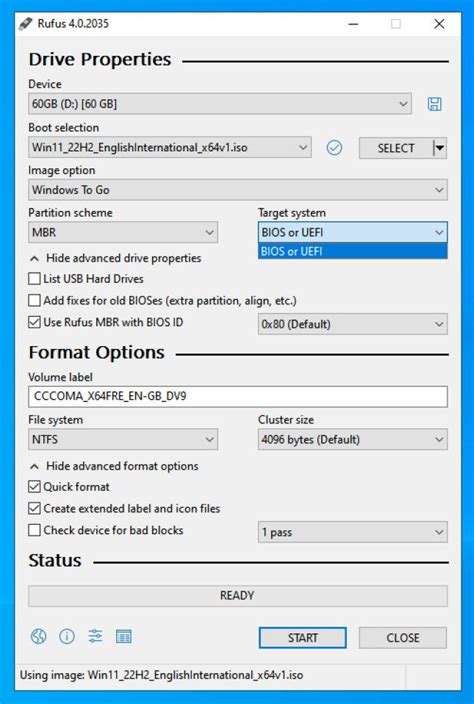Open the About info icon

pos(67,636)
